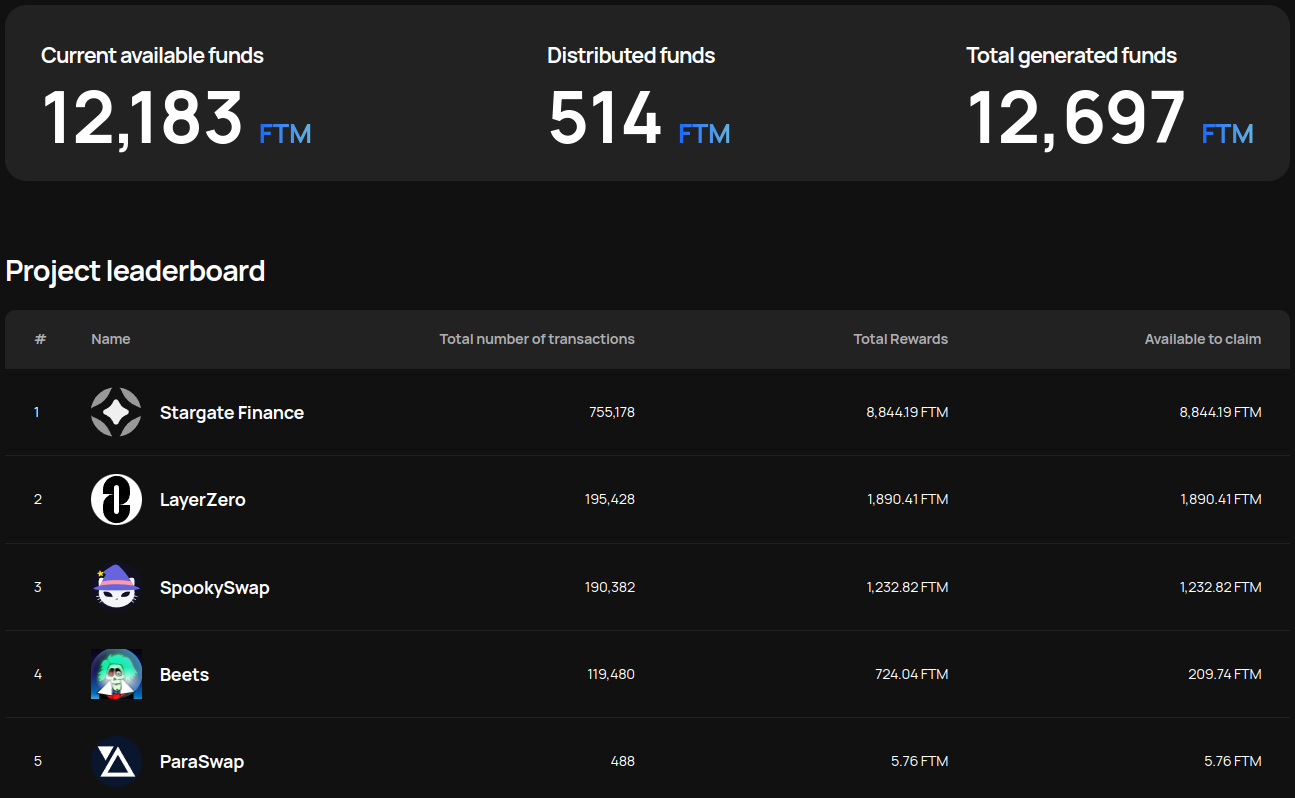This screenshot has width=1295, height=798.
Task: Click the Total generated funds label
Action: [x=1071, y=56]
